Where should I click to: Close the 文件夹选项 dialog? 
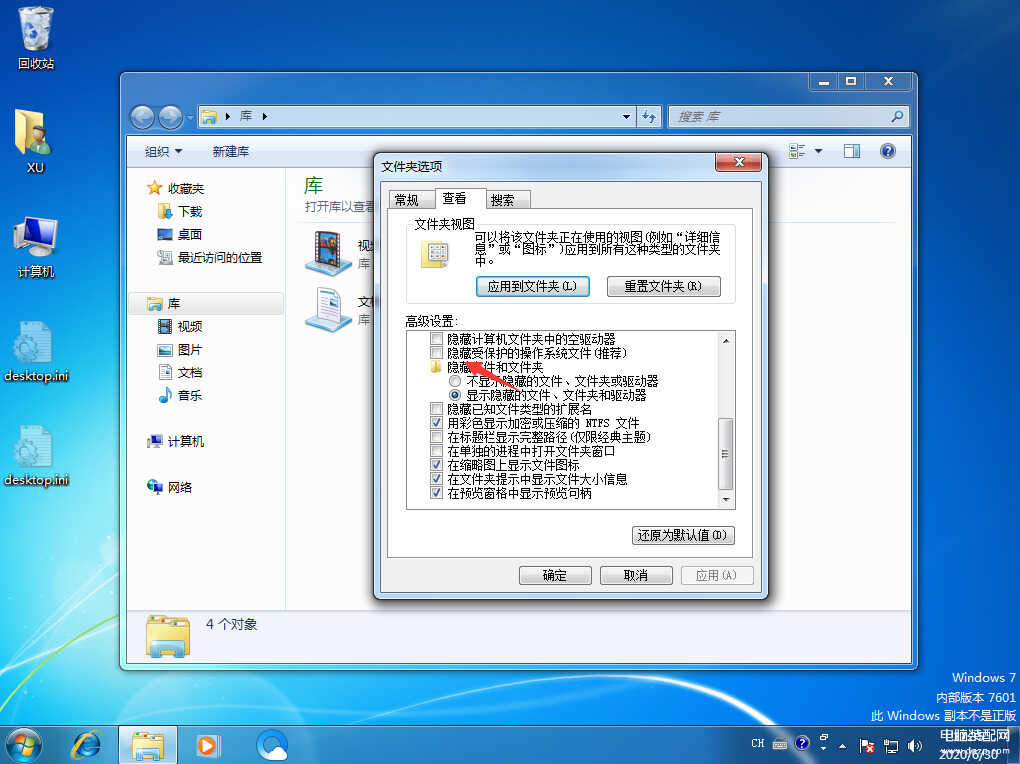click(738, 162)
